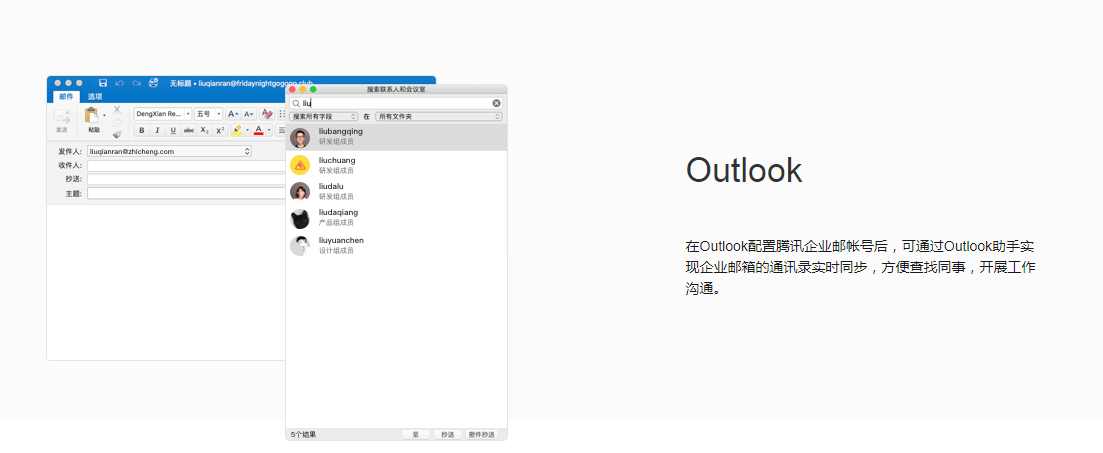
Task: Click the increase font size icon
Action: 232,114
